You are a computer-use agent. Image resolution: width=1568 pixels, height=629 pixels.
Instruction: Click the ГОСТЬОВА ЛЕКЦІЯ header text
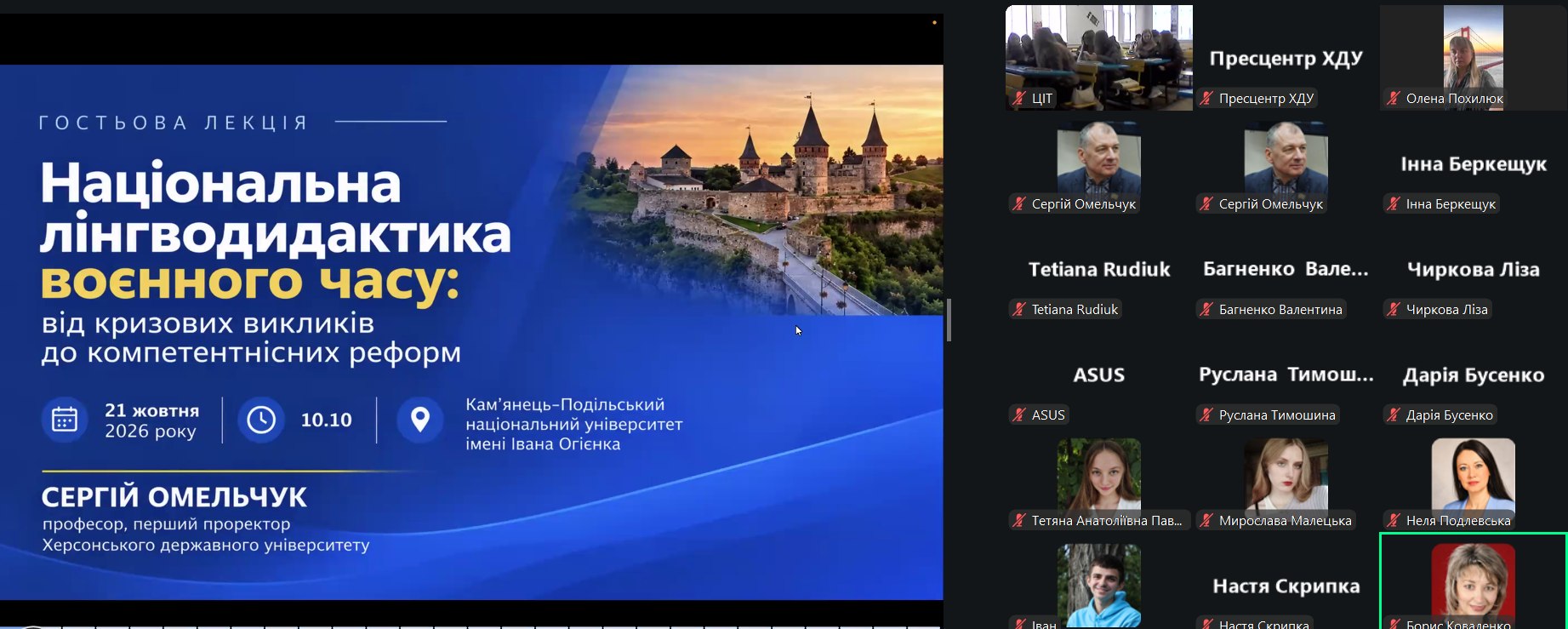(173, 123)
